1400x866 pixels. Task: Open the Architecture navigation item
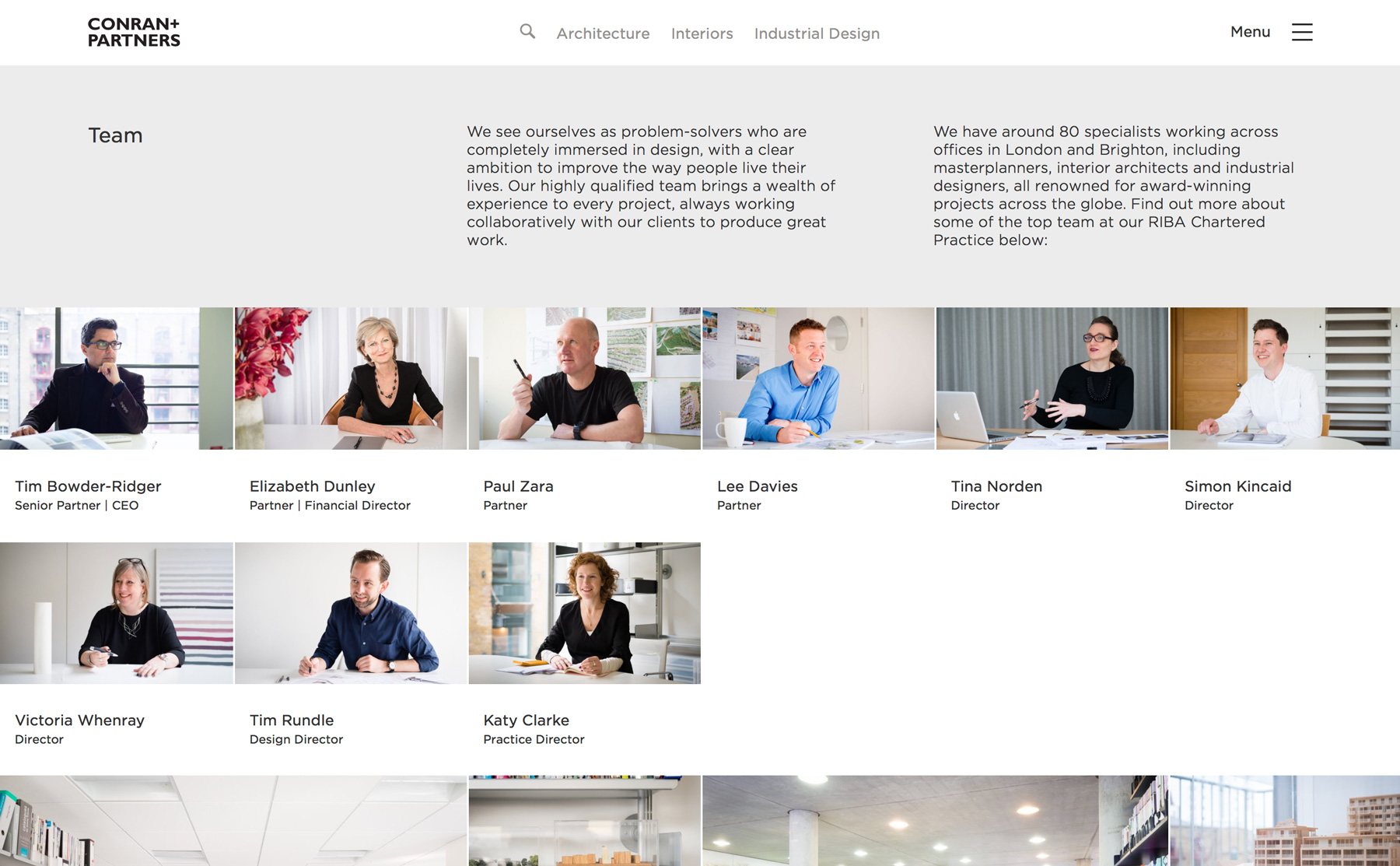click(603, 33)
